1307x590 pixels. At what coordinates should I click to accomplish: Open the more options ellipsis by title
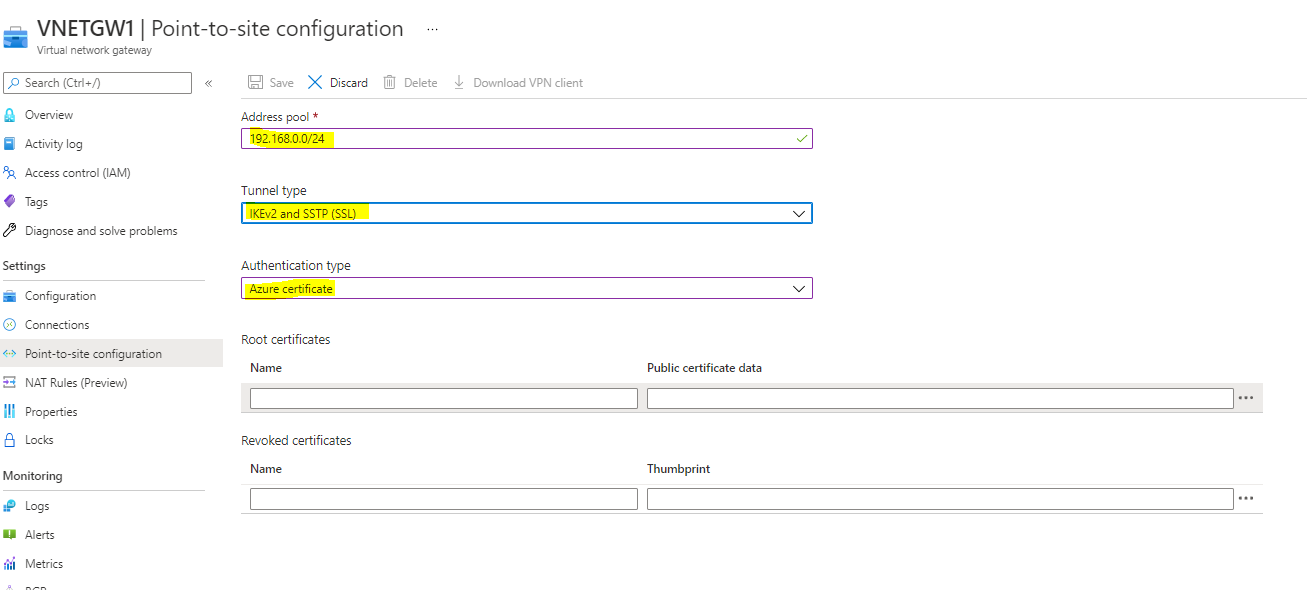coord(432,29)
